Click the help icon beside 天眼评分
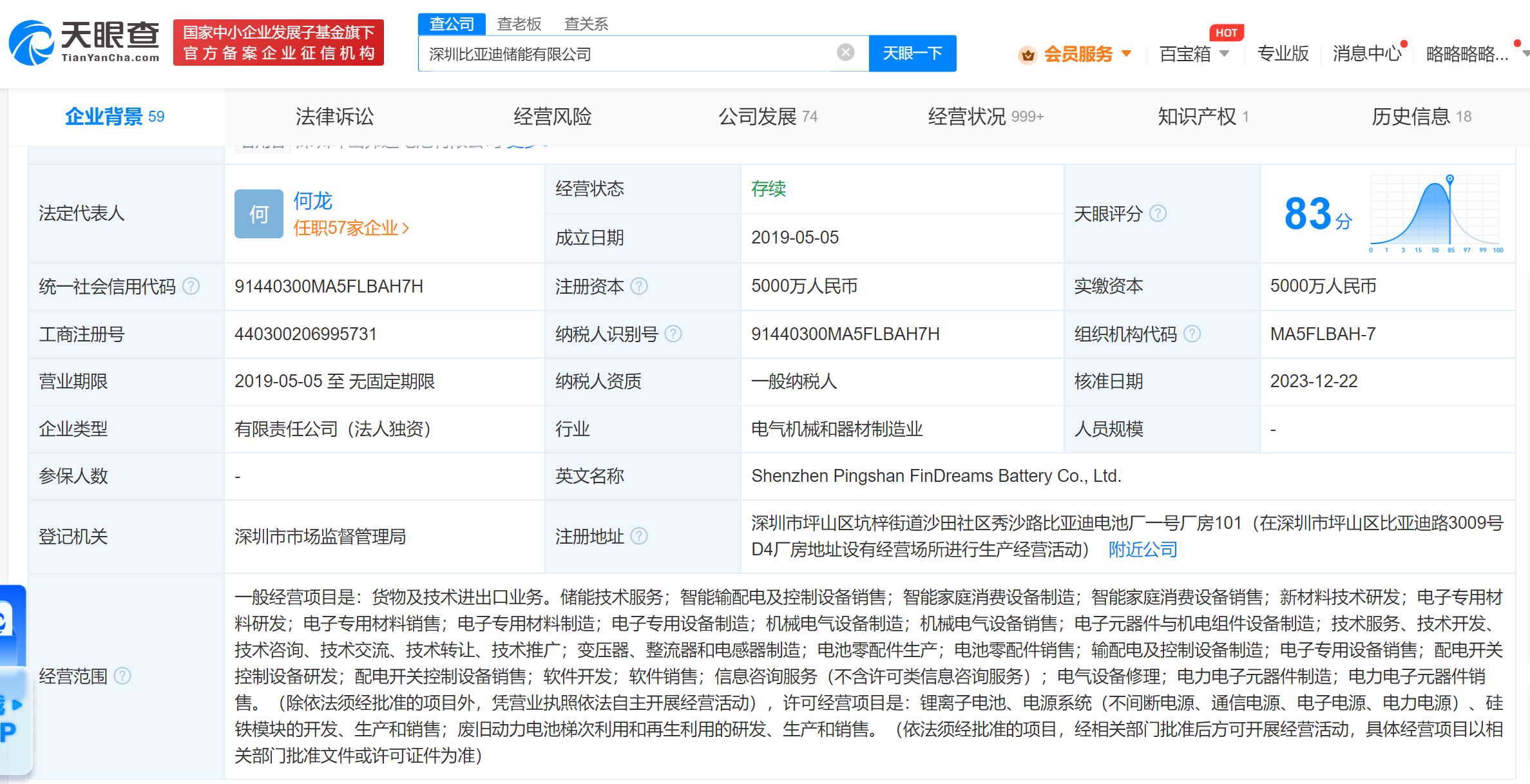 [1158, 213]
